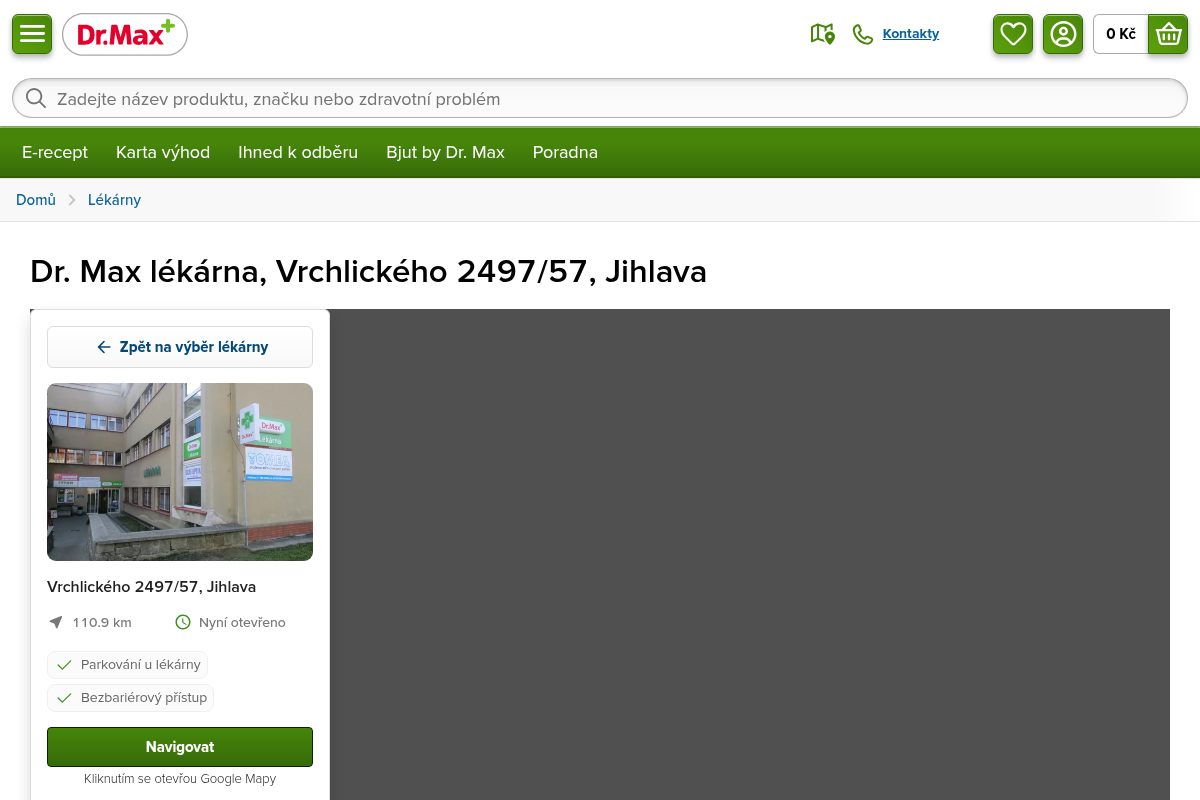This screenshot has height=800, width=1200.
Task: Click the Domů breadcrumb
Action: 36,200
